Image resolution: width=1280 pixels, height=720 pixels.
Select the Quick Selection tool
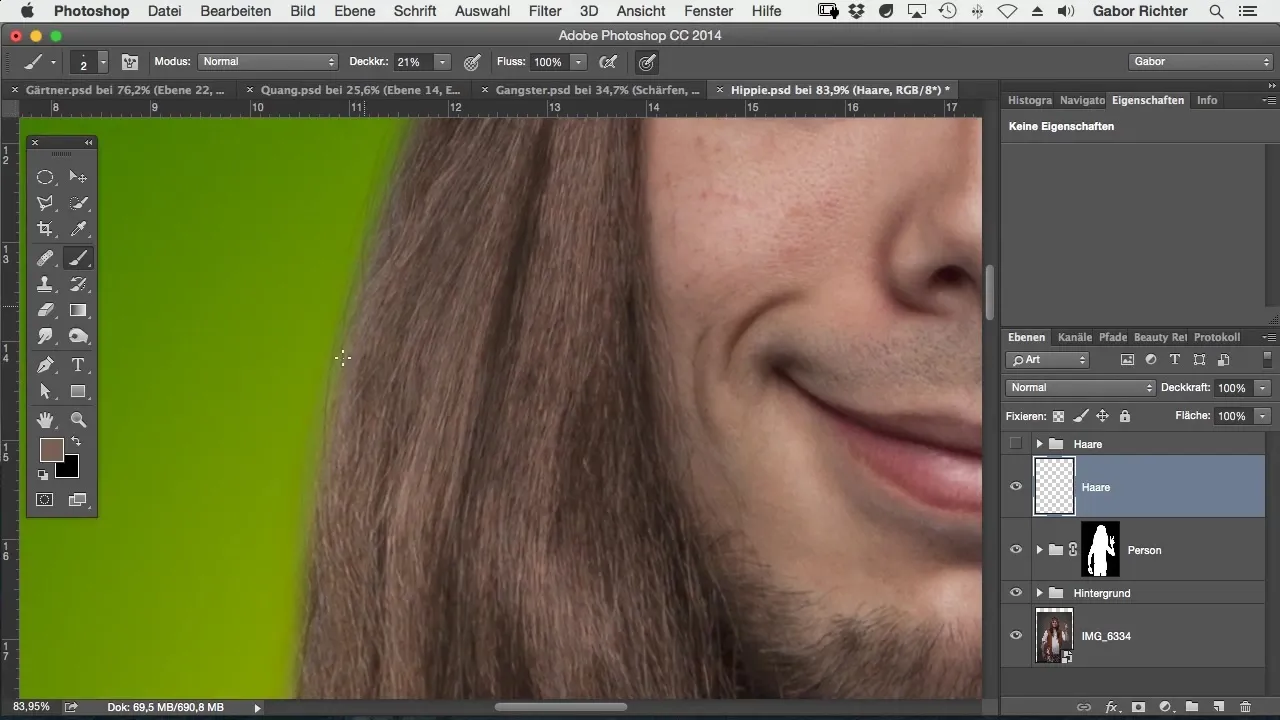coord(78,203)
